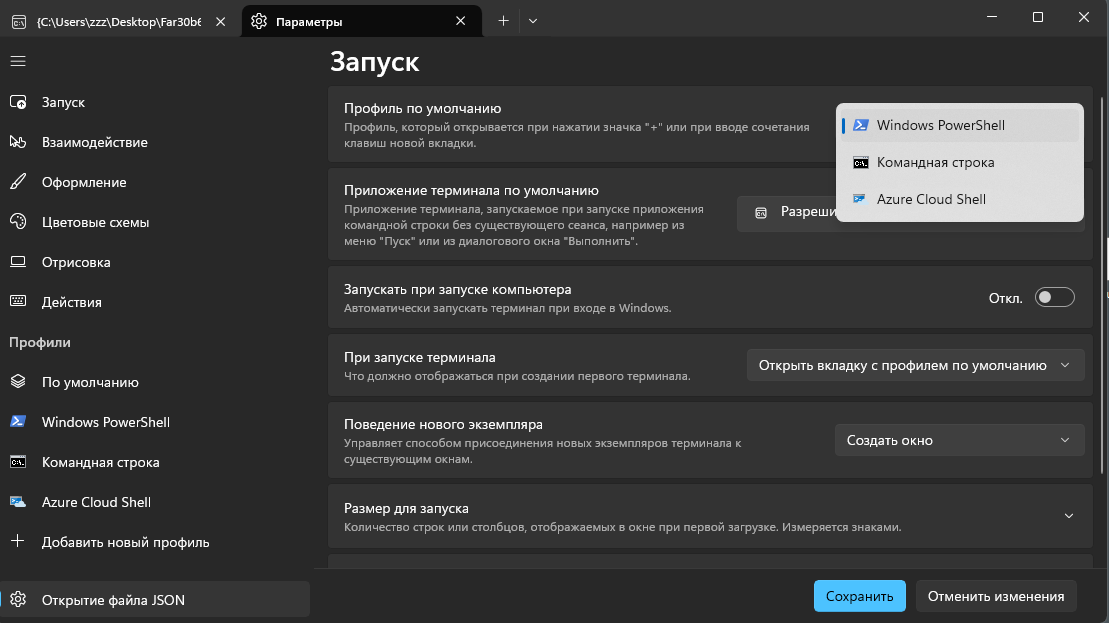Close the Far30b6 terminal tab
Screen dimensions: 1109x623
221,22
